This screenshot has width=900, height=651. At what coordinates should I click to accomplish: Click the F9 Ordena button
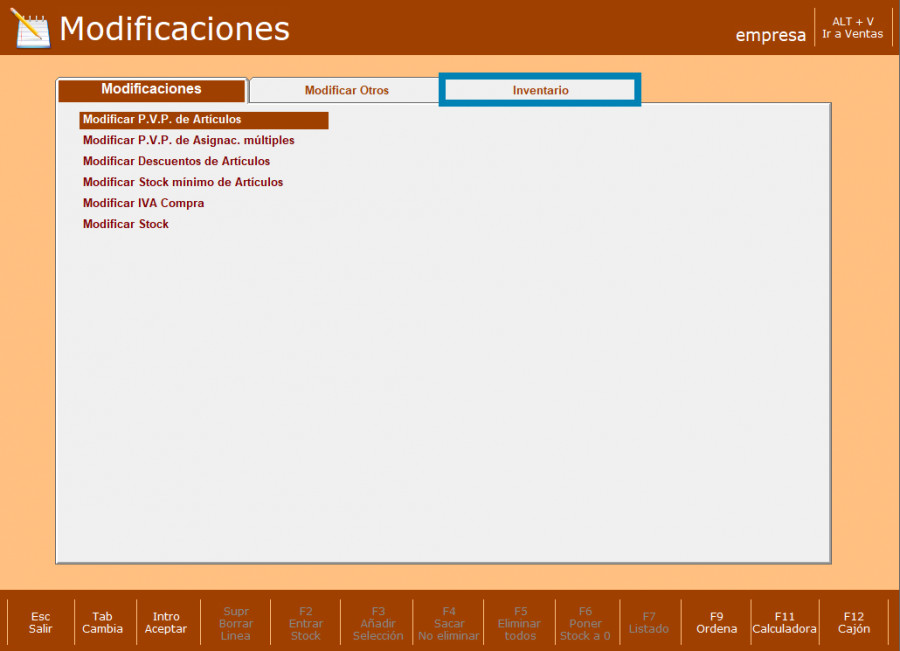(716, 623)
